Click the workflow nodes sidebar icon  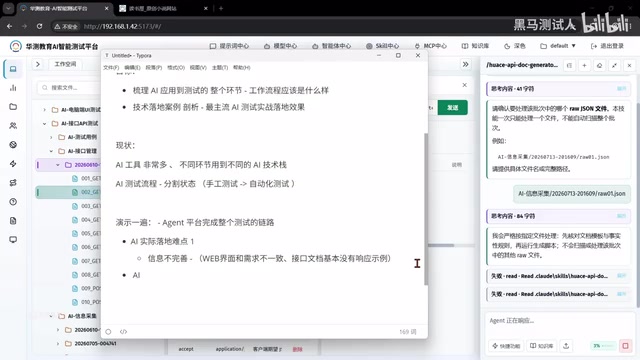(x=13, y=183)
